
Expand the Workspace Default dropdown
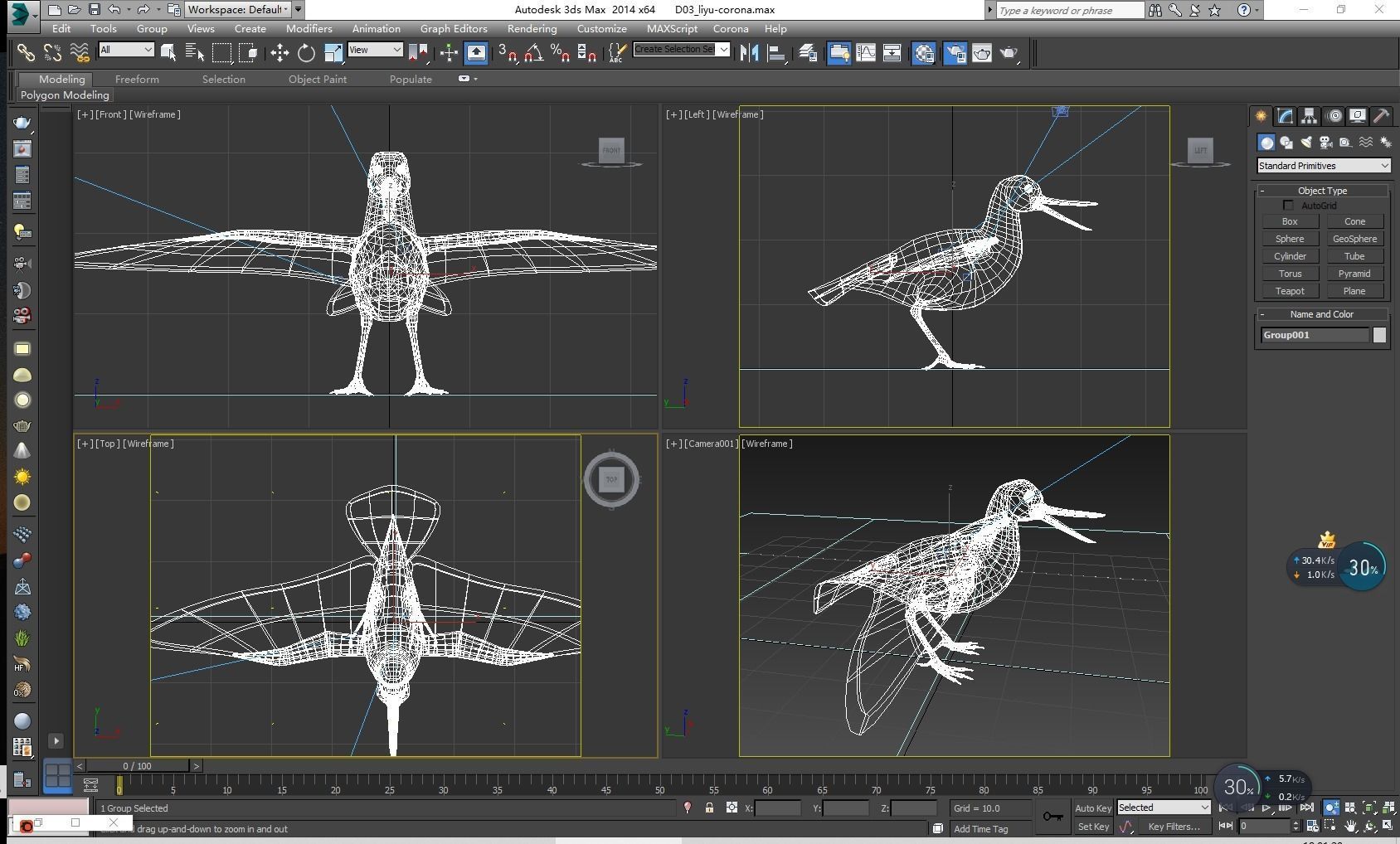coord(285,9)
